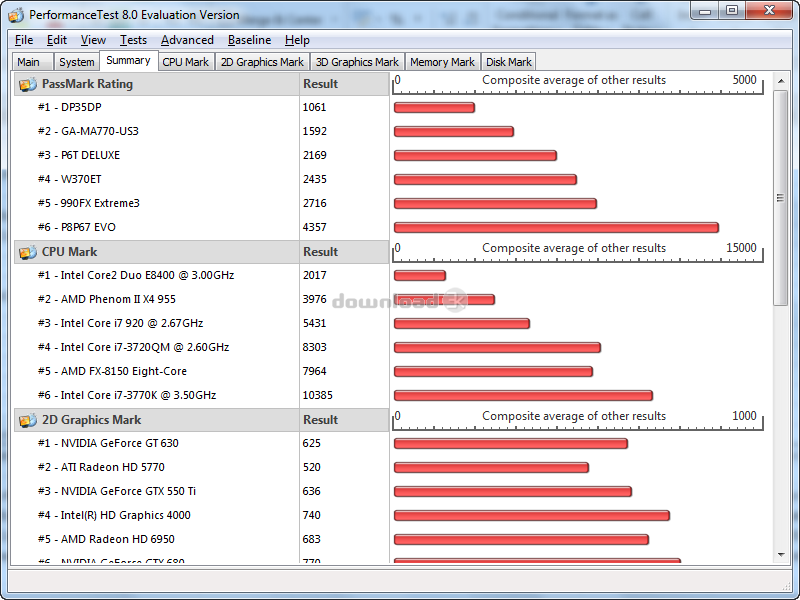The height and width of the screenshot is (600, 800).
Task: Open the File menu
Action: [x=24, y=40]
